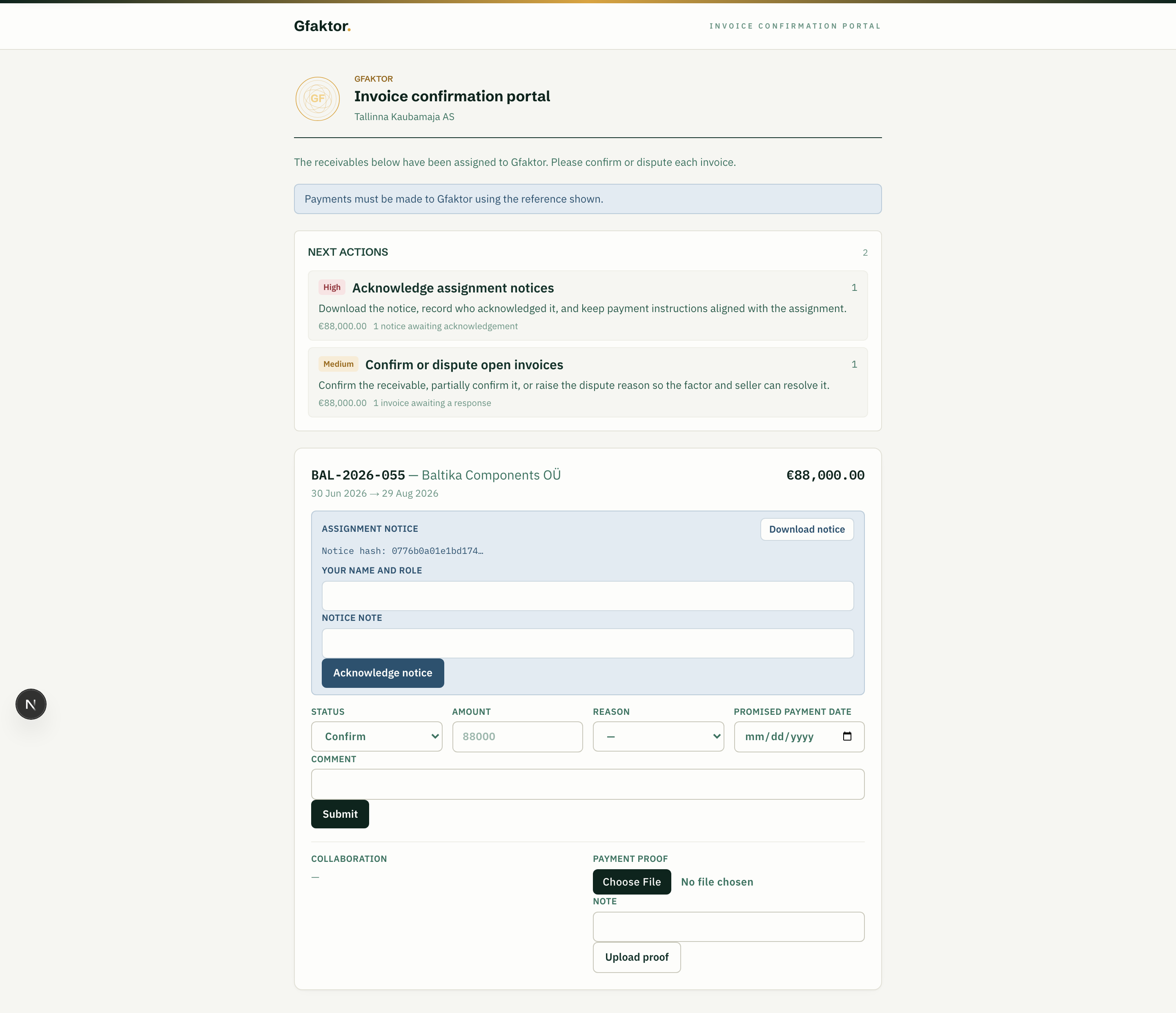This screenshot has height=1013, width=1176.
Task: Click Acknowledge notice button
Action: click(383, 673)
